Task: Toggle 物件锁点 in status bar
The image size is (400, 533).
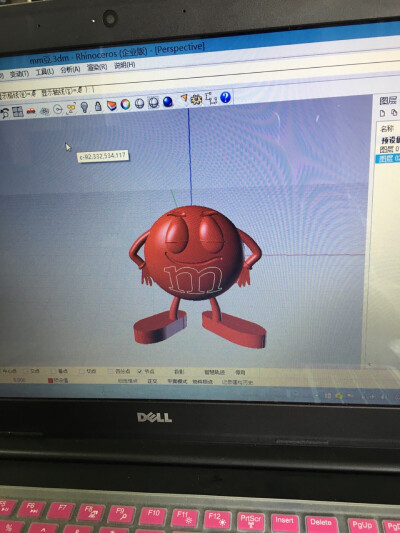Action: pyautogui.click(x=203, y=382)
